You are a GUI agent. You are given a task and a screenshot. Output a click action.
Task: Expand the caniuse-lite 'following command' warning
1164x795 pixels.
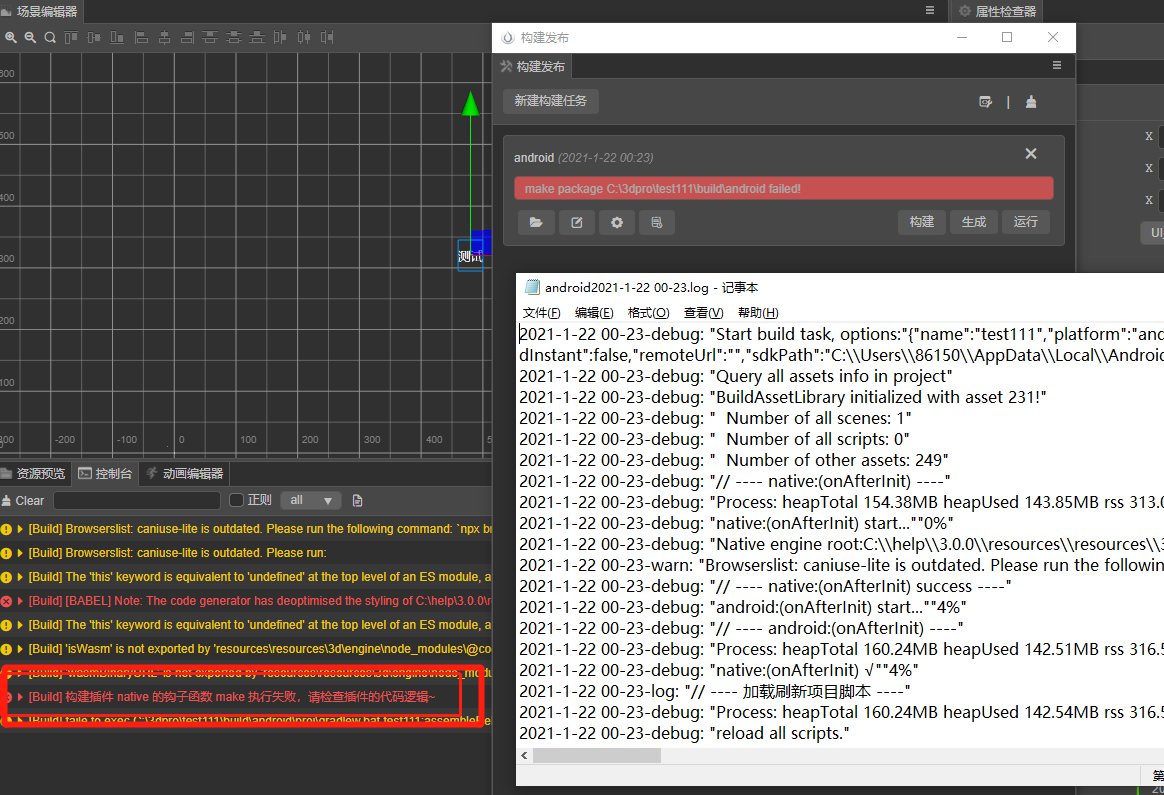coord(20,529)
